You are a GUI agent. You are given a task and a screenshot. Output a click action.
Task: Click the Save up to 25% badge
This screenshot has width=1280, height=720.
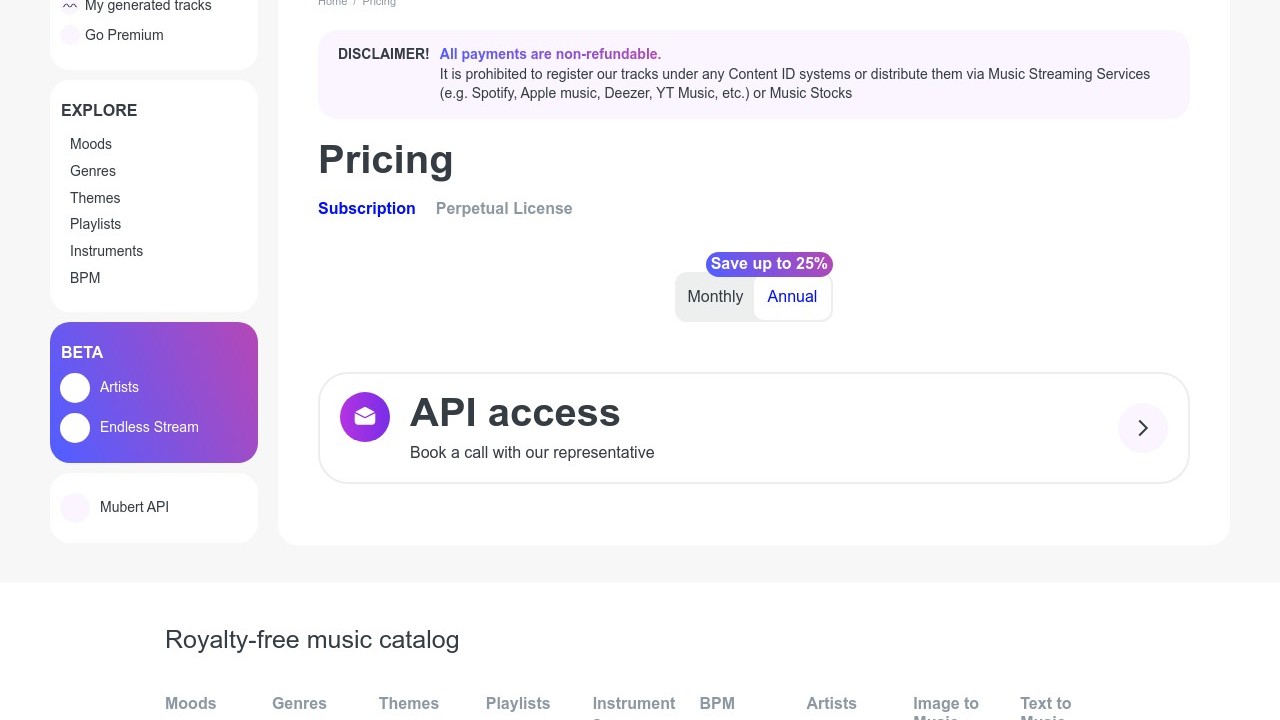[x=769, y=264]
